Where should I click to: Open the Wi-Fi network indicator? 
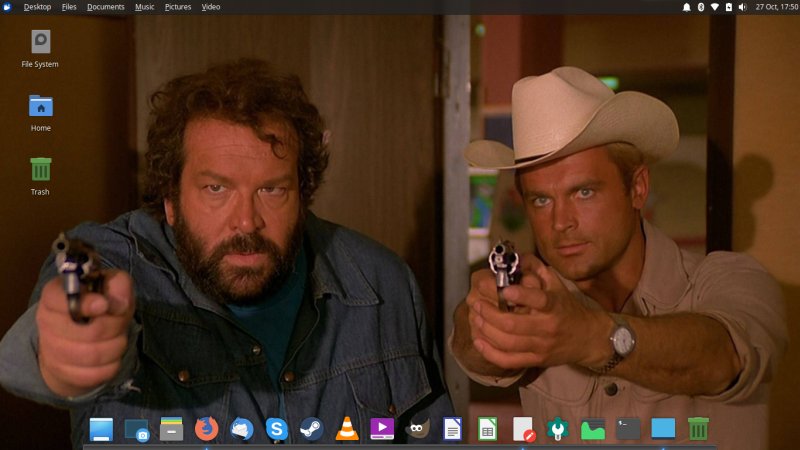(x=715, y=7)
